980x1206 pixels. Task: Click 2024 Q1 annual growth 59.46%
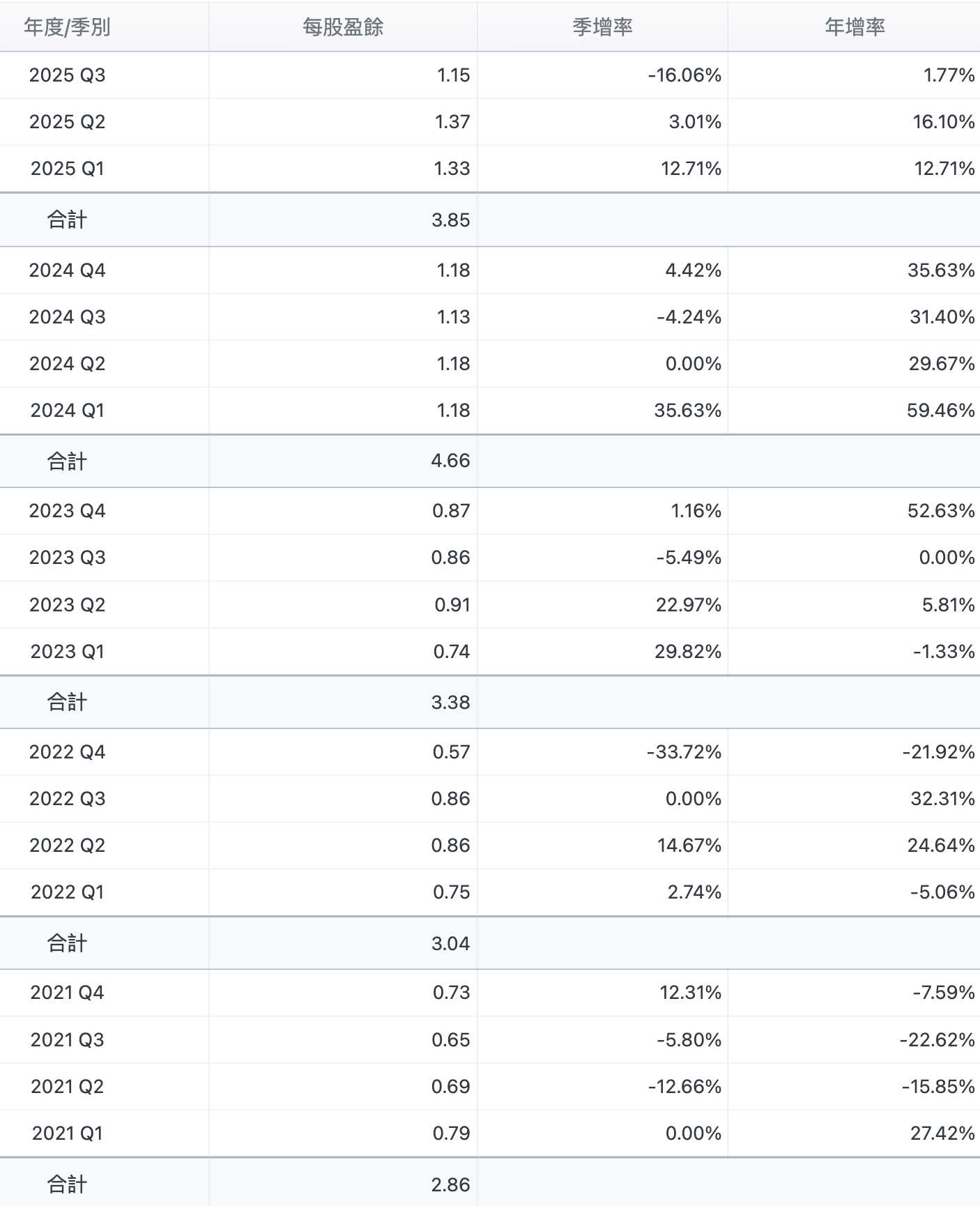pos(941,411)
